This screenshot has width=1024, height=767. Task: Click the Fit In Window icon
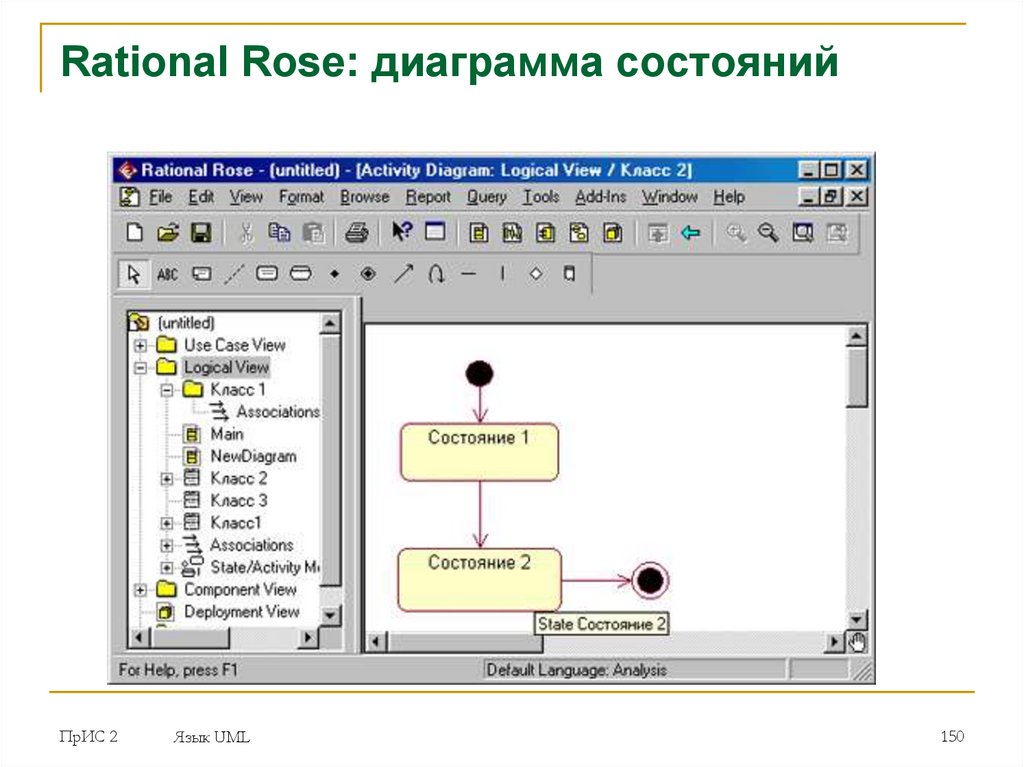(x=803, y=233)
